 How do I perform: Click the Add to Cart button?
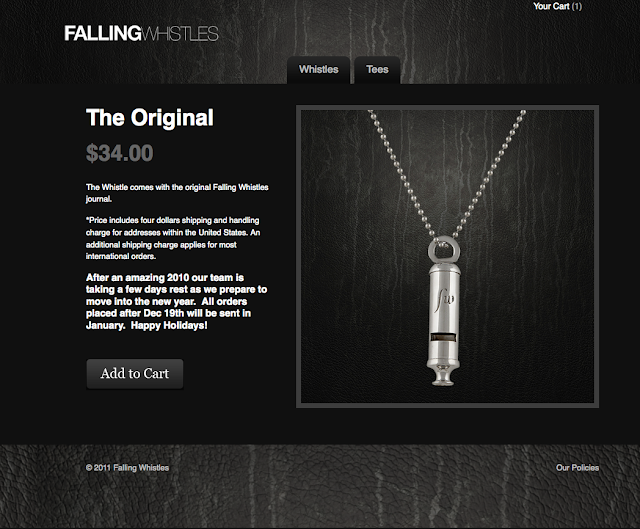(x=135, y=373)
